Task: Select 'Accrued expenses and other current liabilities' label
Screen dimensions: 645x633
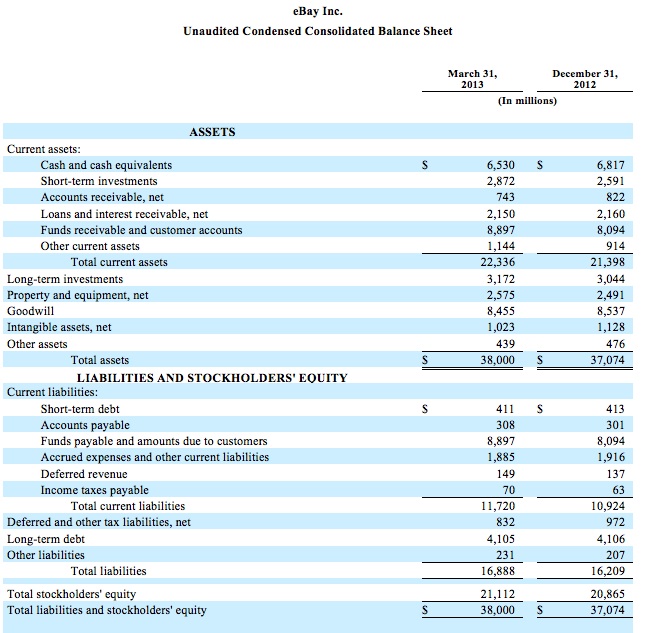Action: point(155,457)
